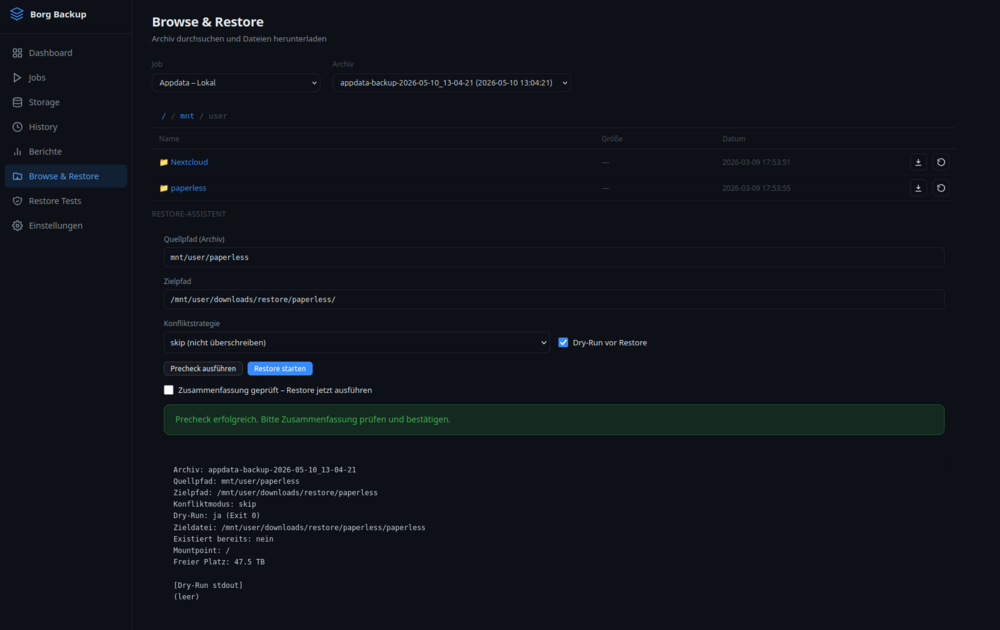Click the Browse & Restore folder icon
1000x630 pixels.
(x=17, y=176)
